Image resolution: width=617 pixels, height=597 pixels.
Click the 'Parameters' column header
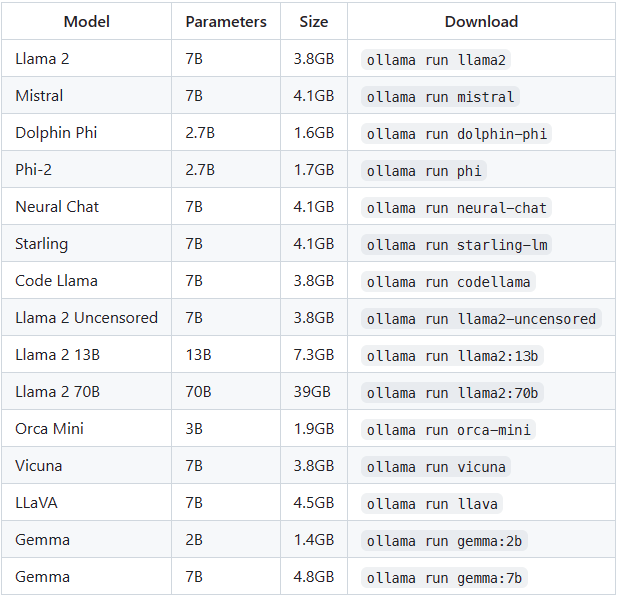pyautogui.click(x=226, y=22)
